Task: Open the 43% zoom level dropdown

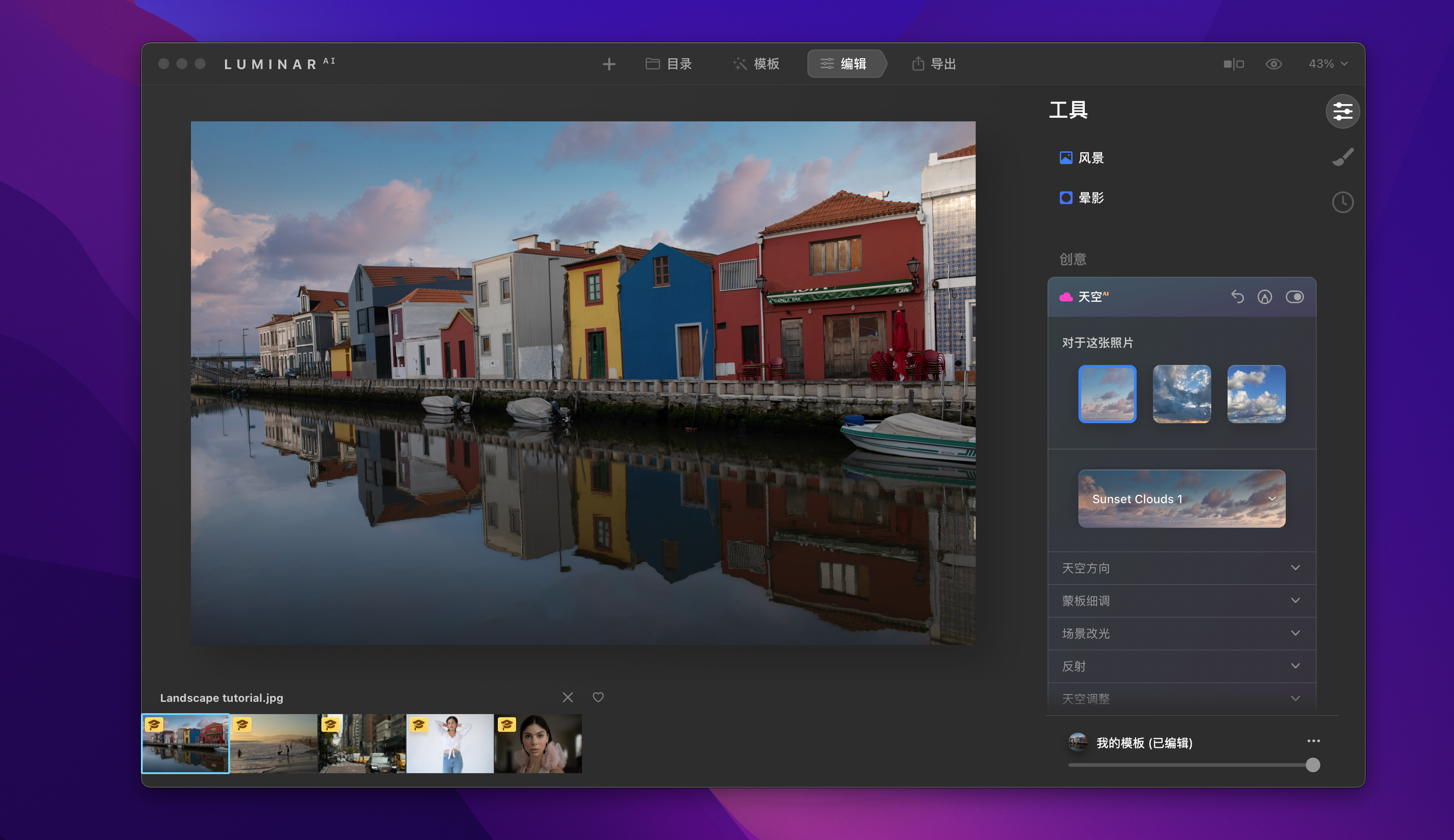Action: tap(1328, 64)
